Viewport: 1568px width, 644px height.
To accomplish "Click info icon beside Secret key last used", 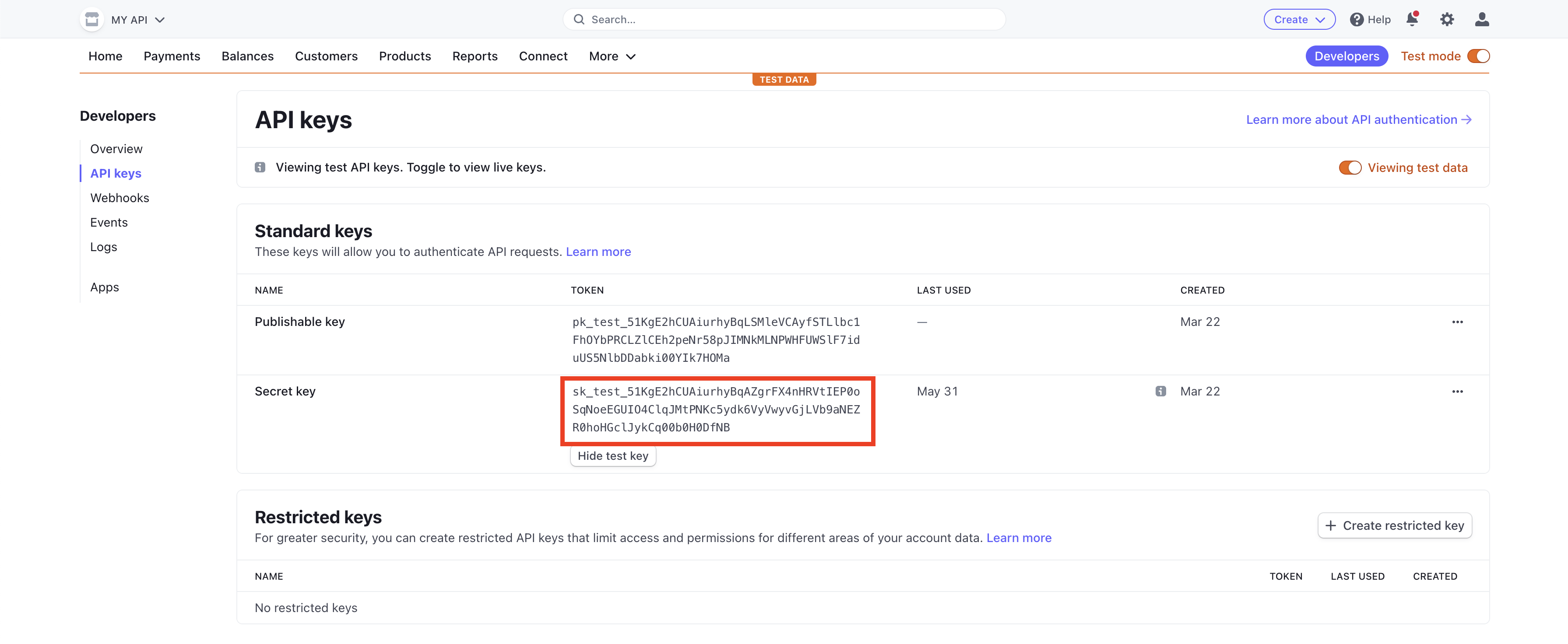I will (1160, 392).
